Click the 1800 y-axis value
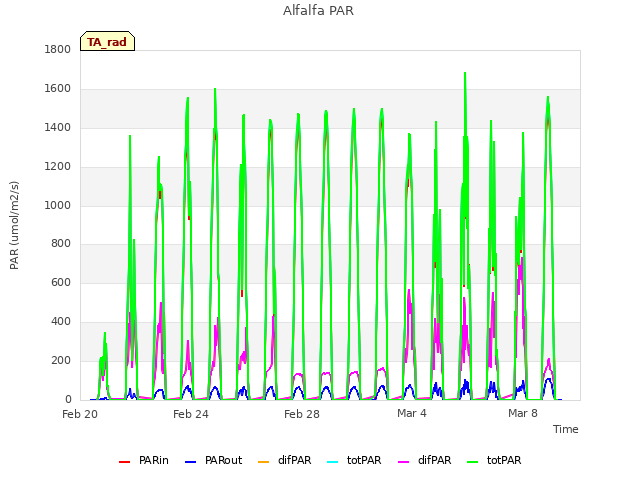The image size is (640, 480). (x=58, y=49)
